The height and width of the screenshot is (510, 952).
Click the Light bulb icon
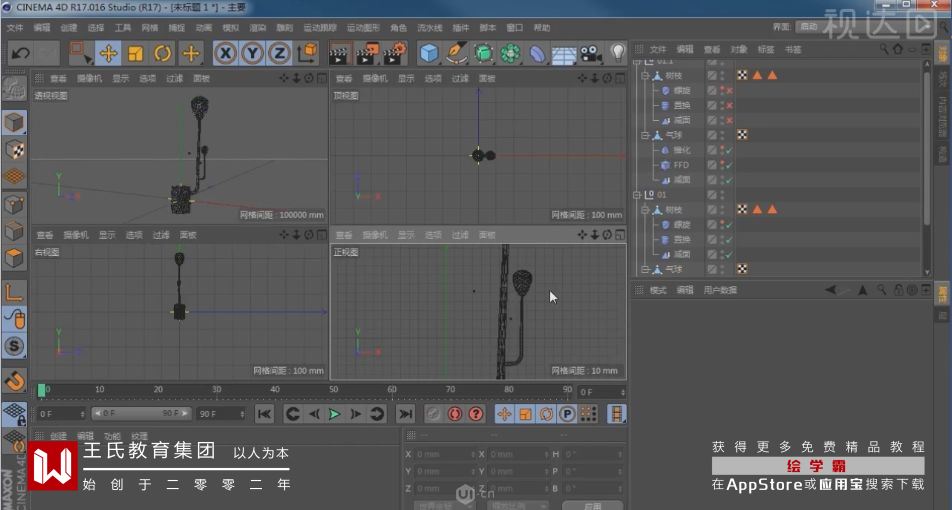coord(617,52)
